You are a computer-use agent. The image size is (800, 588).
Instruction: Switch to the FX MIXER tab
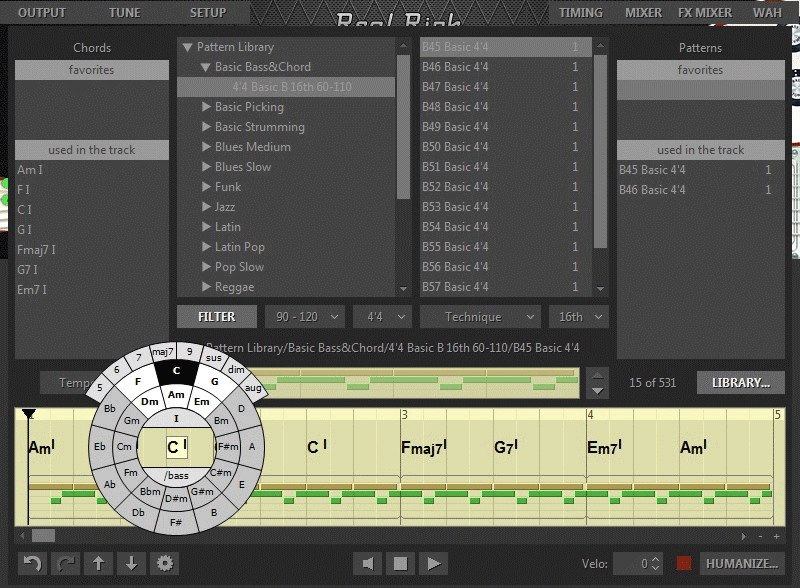[x=705, y=13]
